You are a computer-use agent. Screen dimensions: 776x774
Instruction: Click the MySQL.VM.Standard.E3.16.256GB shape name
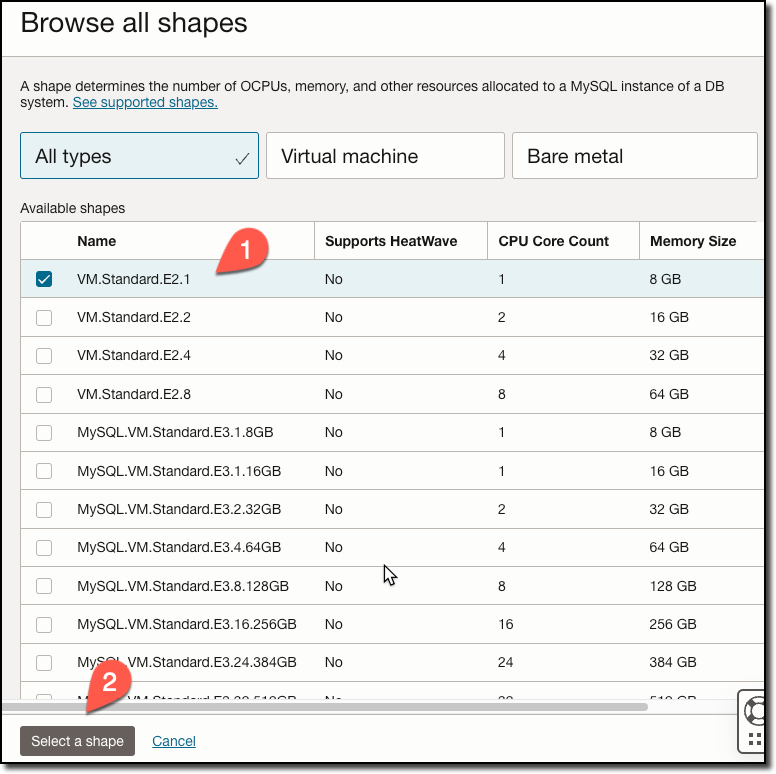187,625
